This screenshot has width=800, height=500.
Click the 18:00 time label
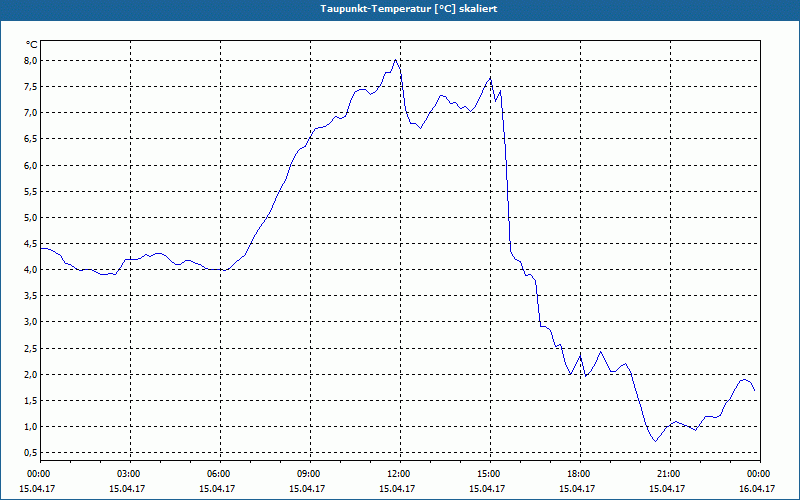(x=580, y=474)
